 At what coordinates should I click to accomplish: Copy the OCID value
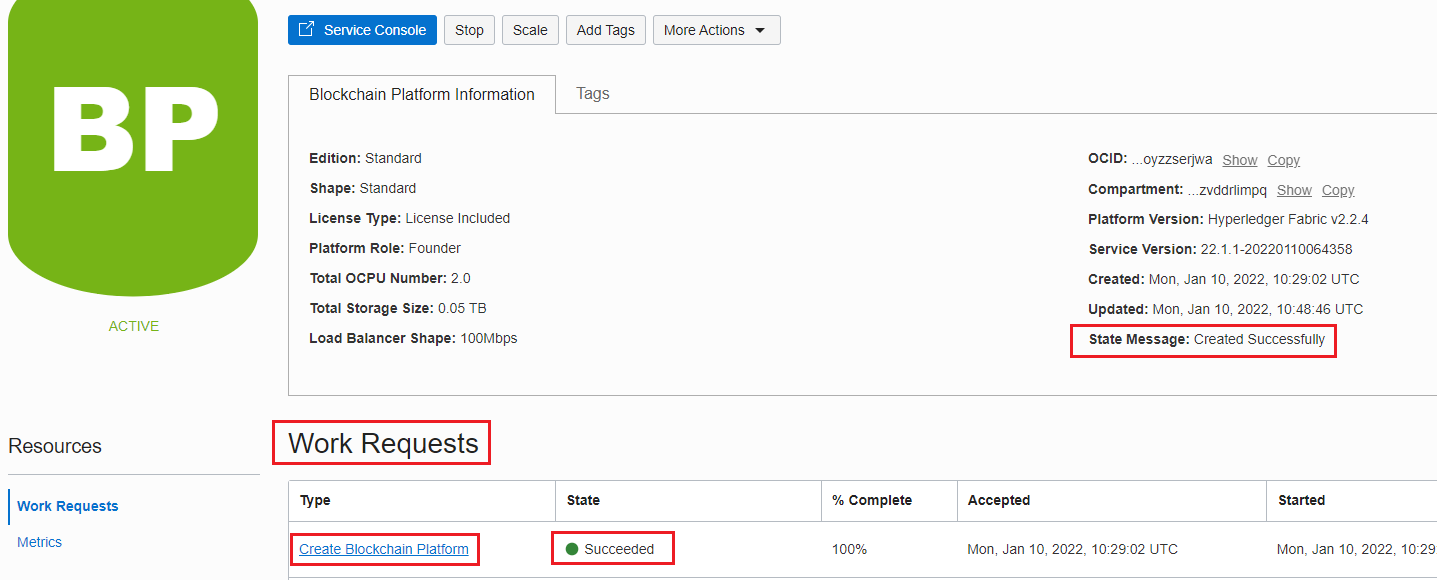(1284, 160)
